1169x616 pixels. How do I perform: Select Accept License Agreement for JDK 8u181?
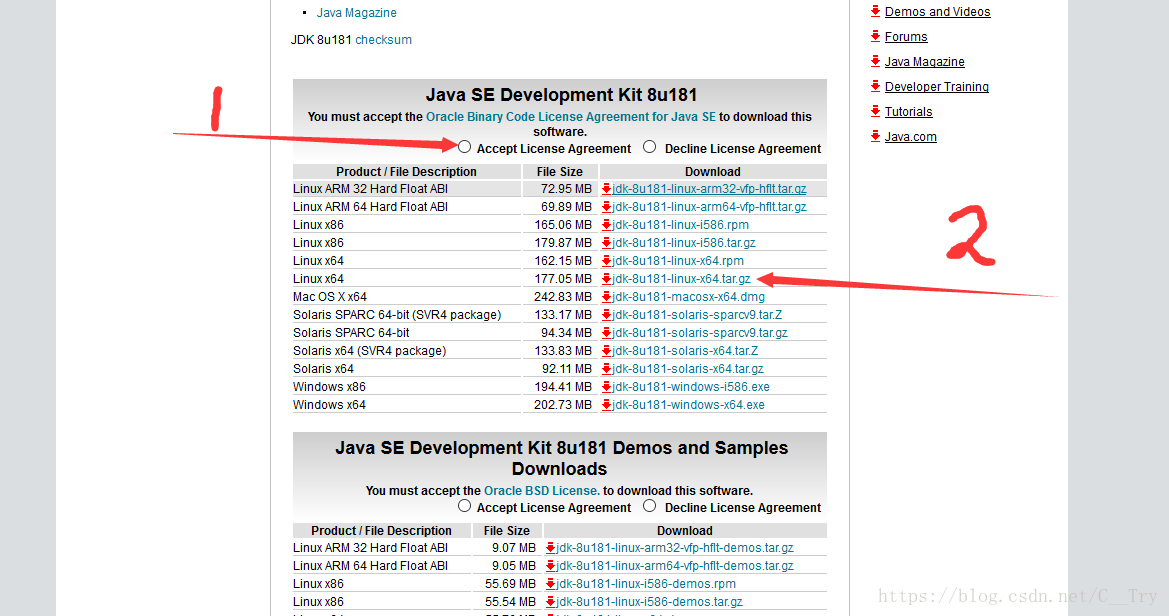coord(464,146)
